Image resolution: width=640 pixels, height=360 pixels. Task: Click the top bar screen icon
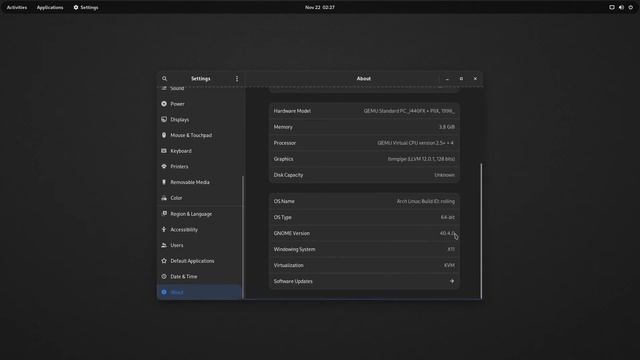[612, 7]
